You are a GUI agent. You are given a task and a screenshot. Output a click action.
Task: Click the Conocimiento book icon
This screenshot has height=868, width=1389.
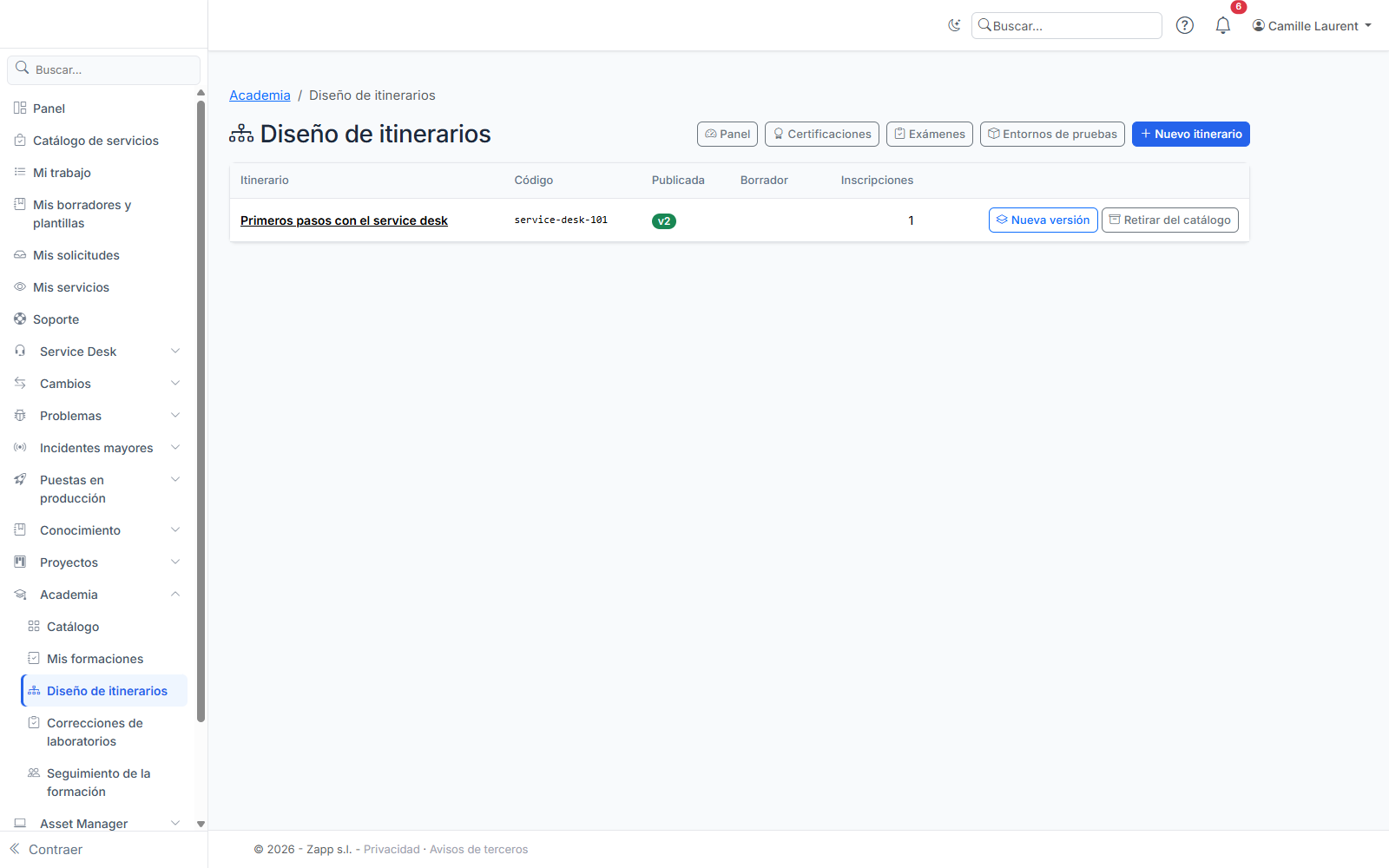[x=20, y=529]
